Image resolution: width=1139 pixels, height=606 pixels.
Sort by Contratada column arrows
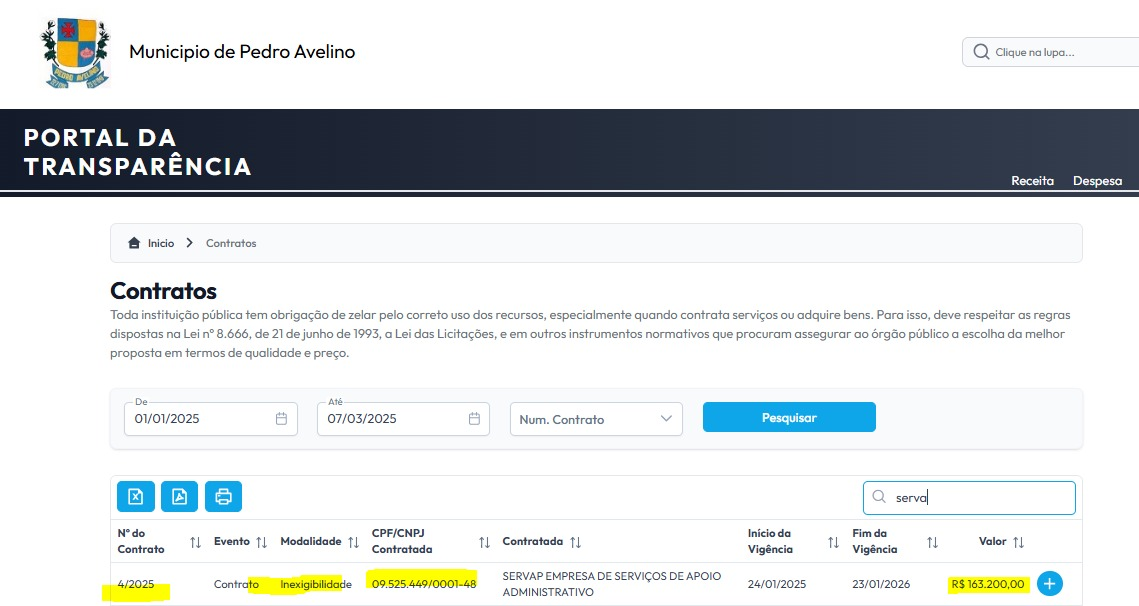(575, 542)
